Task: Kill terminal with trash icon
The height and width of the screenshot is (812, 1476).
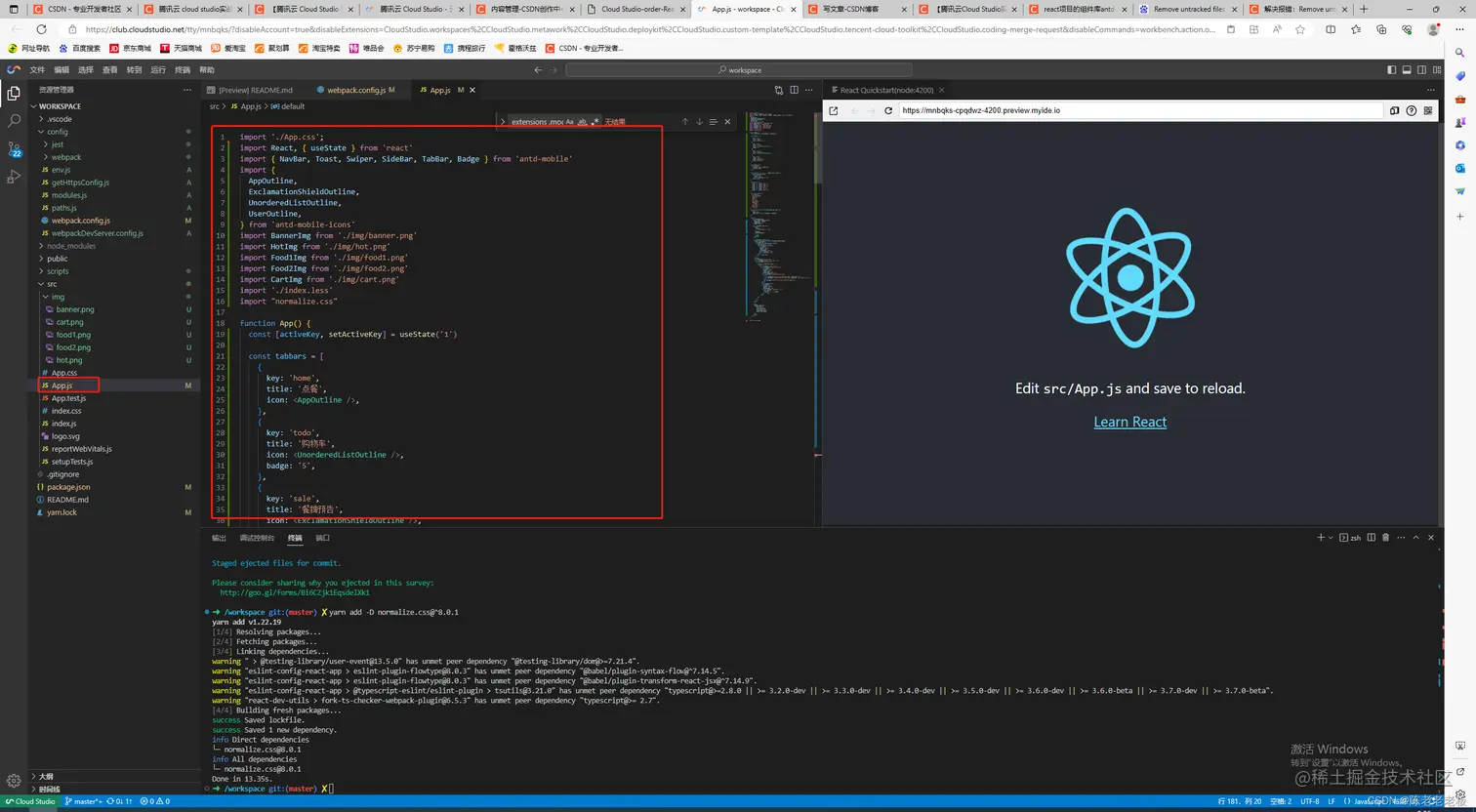Action: point(1386,538)
